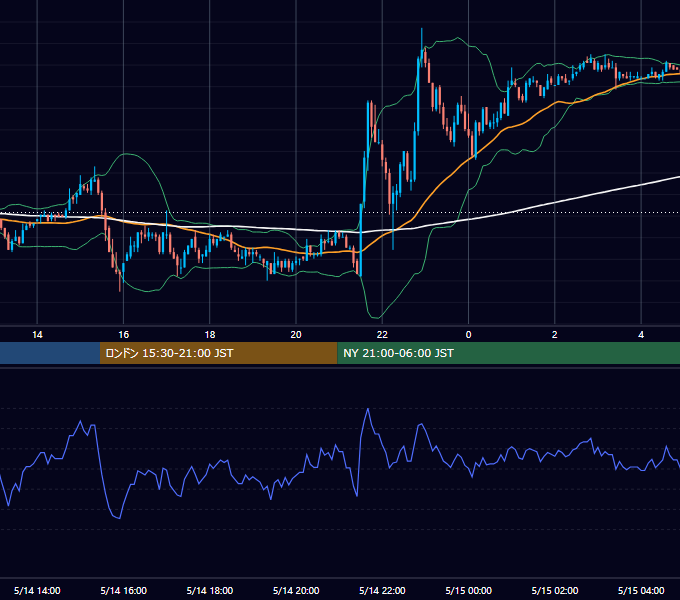The image size is (680, 600).
Task: Click the 2 hour label on the upper chart axis
Action: 555,335
